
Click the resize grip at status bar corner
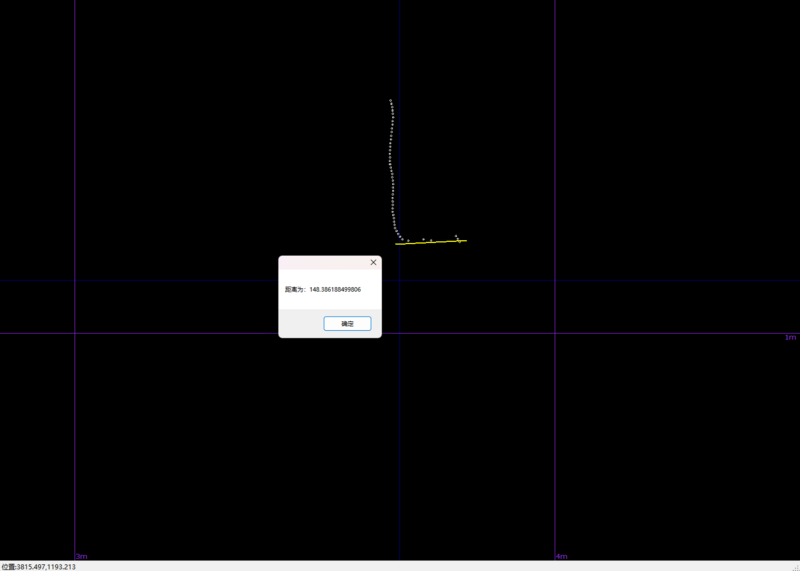[796, 567]
